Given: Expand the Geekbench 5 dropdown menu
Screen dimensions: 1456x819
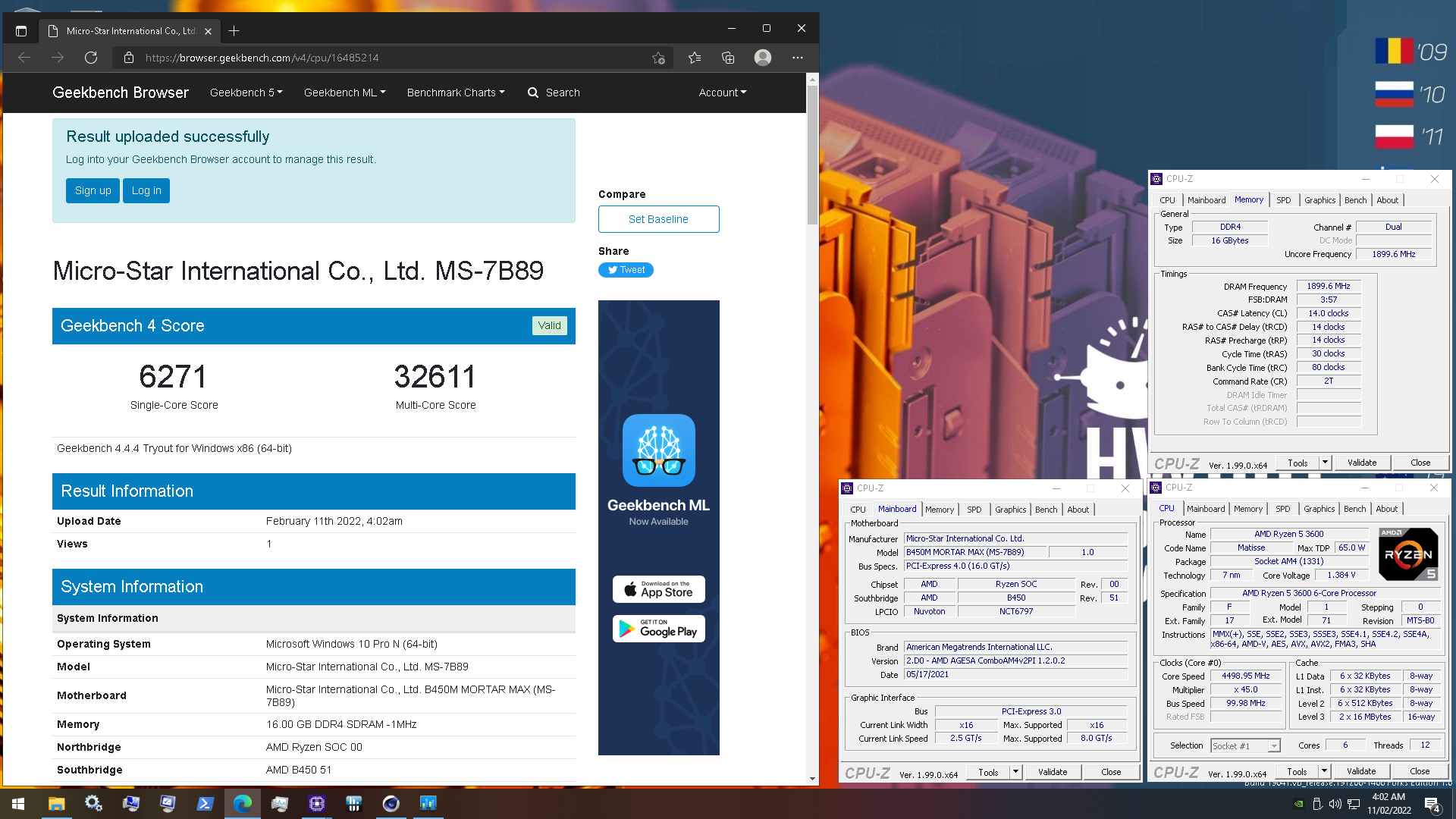Looking at the screenshot, I should click(x=246, y=93).
